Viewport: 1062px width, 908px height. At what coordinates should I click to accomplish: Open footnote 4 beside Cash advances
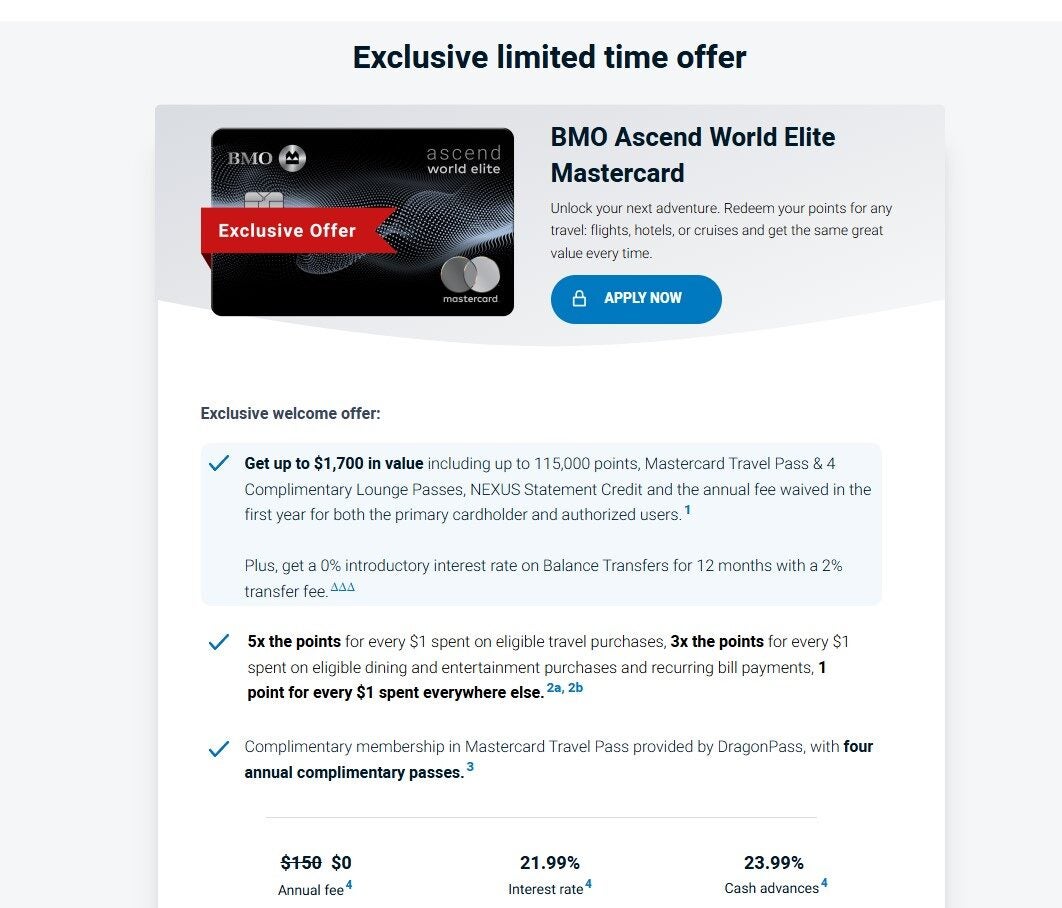(824, 885)
